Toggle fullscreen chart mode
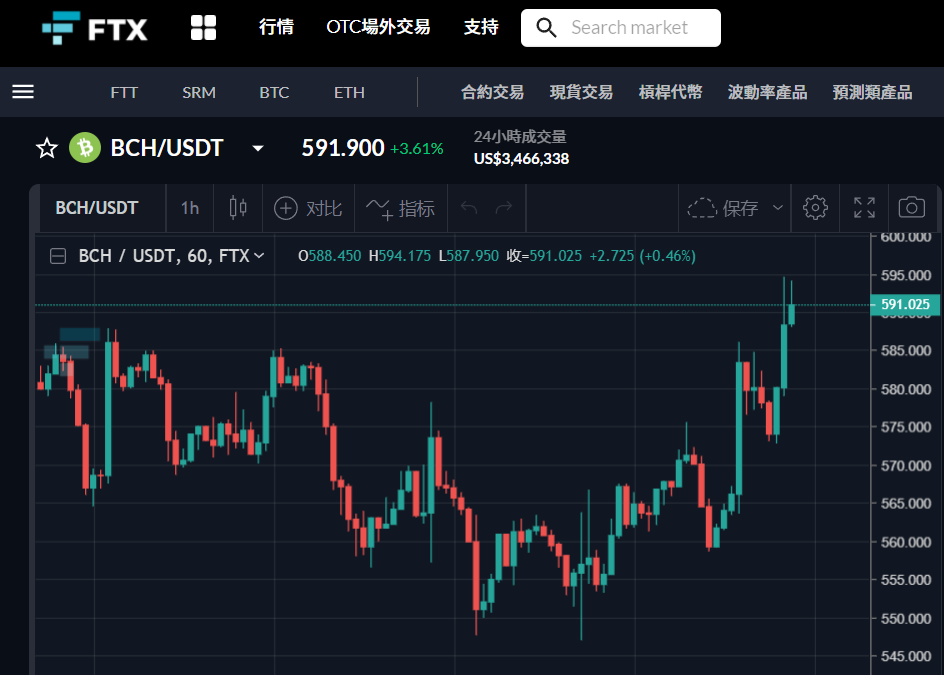944x675 pixels. pos(865,208)
